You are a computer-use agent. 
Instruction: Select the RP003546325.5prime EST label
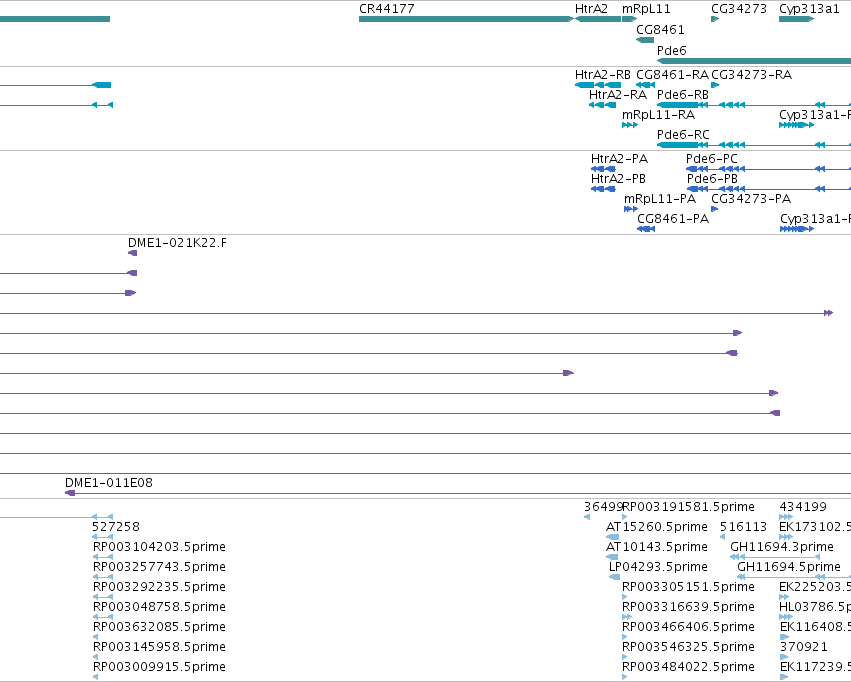point(688,647)
